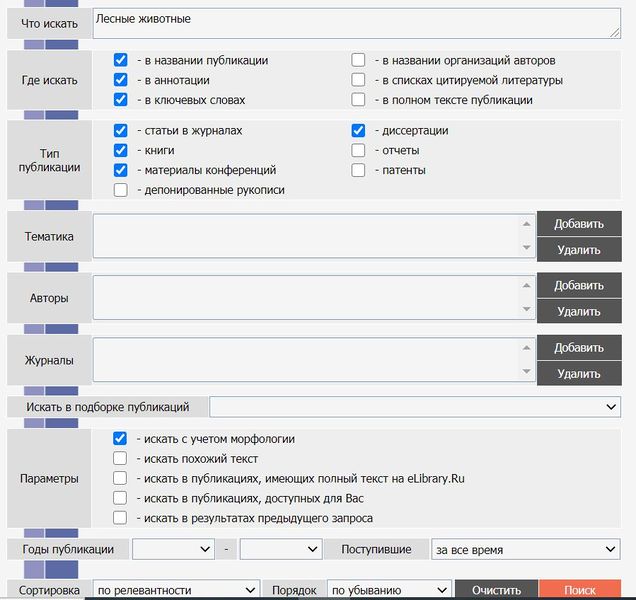The image size is (636, 600).
Task: Enable 'депонированные рукописи' checkbox
Action: (120, 190)
